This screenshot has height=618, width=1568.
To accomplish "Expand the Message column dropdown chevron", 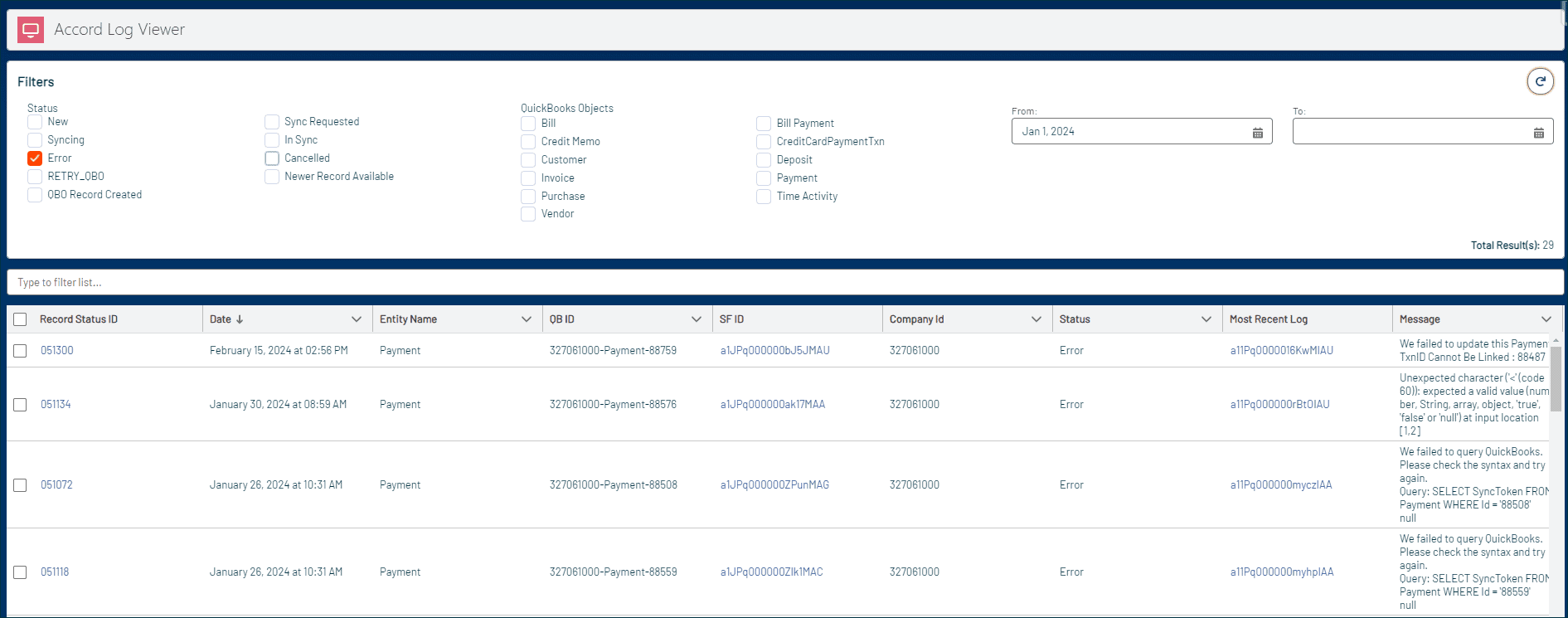I will click(1546, 319).
